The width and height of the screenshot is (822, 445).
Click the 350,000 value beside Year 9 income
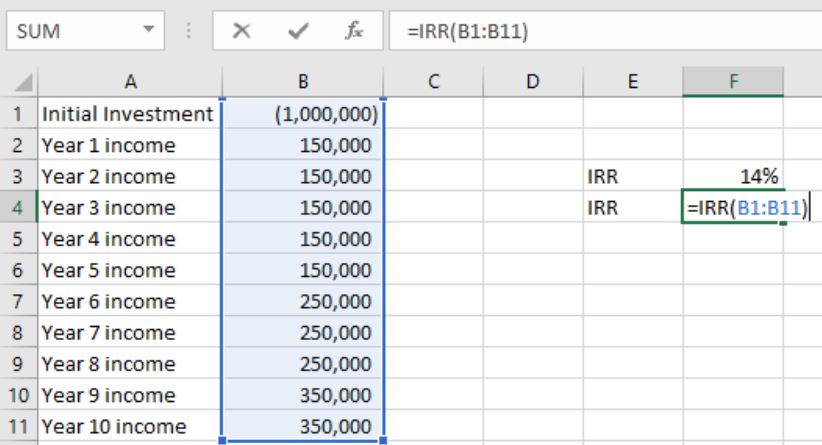pos(303,395)
